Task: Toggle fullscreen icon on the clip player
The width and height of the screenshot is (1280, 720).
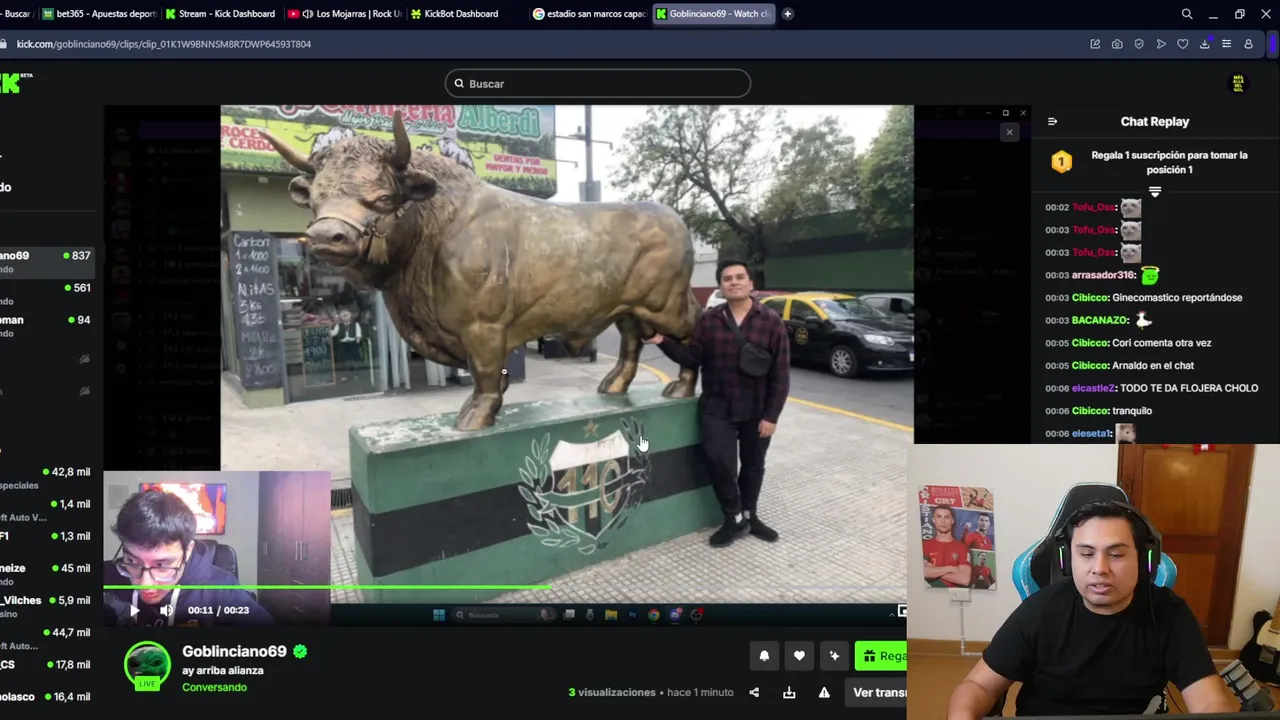Action: click(x=901, y=611)
